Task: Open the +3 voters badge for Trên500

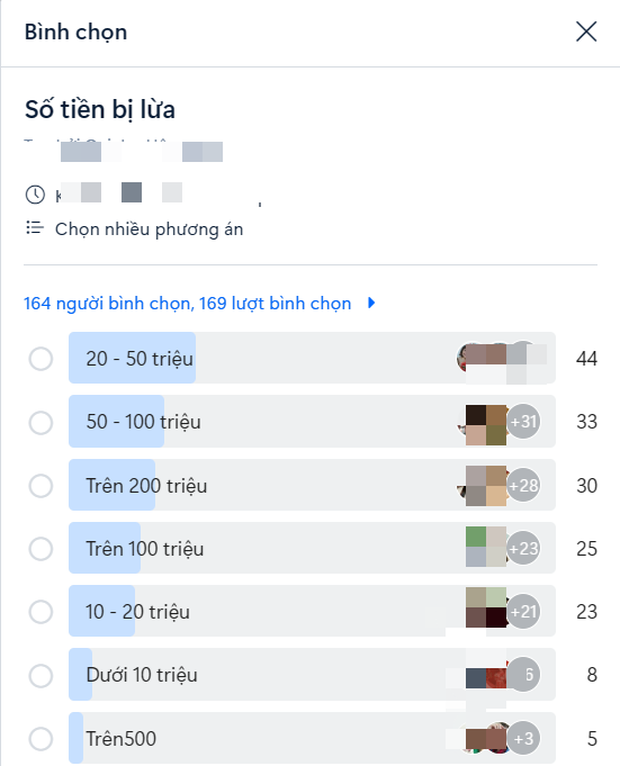Action: tap(523, 738)
